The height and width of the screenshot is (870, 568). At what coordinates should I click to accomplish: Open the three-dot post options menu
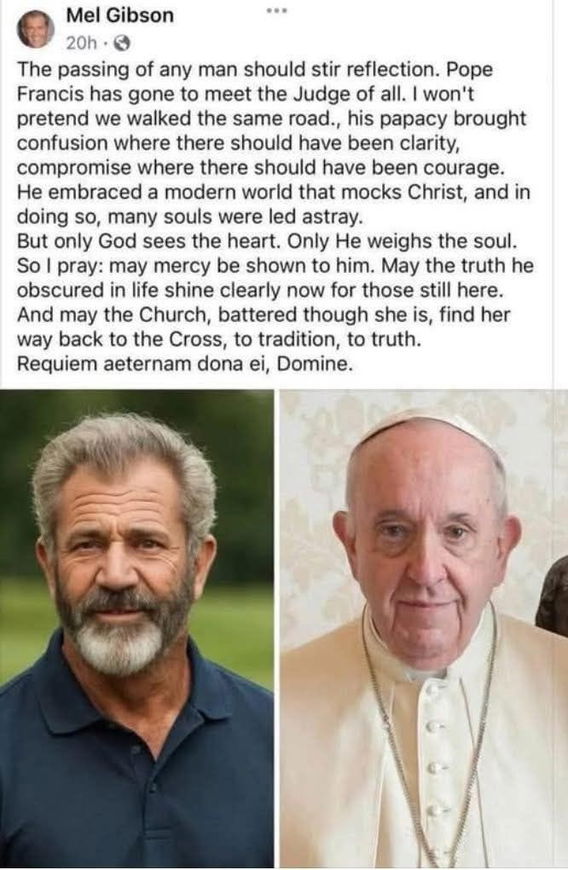(x=276, y=11)
